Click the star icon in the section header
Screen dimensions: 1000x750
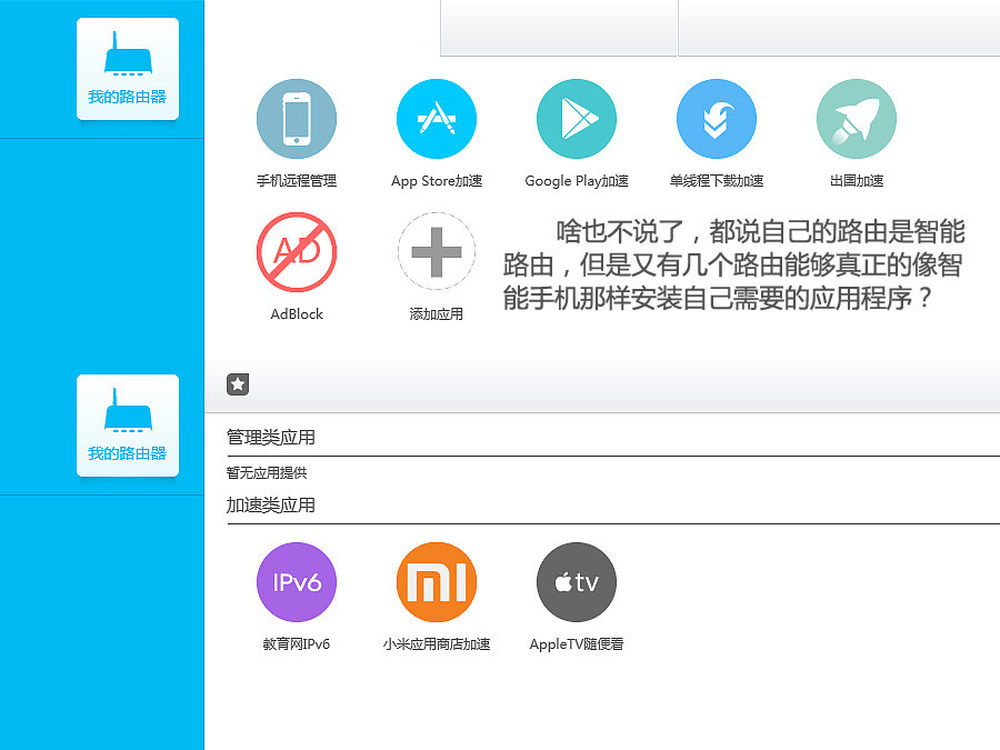(238, 385)
